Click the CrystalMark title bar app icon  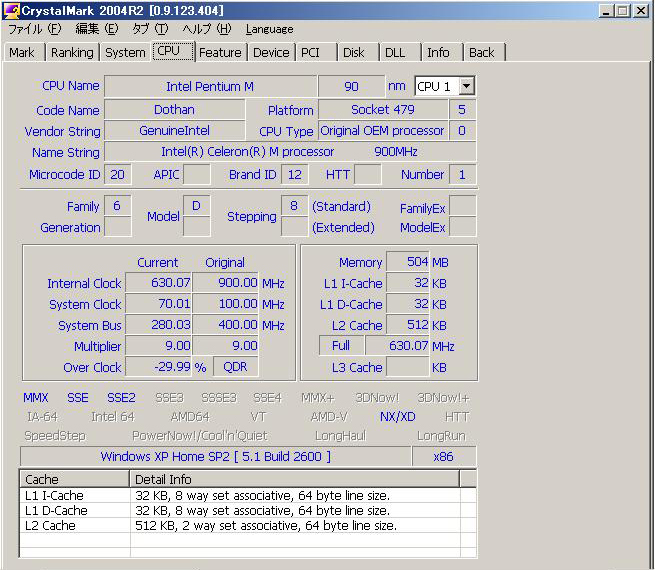11,11
